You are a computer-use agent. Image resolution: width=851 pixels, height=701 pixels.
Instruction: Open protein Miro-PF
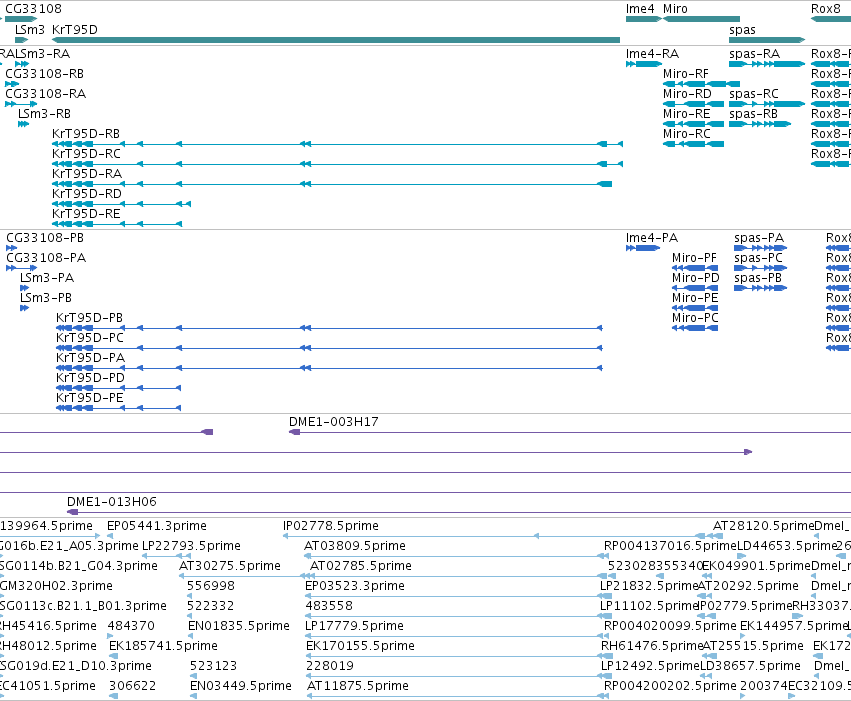coord(695,268)
